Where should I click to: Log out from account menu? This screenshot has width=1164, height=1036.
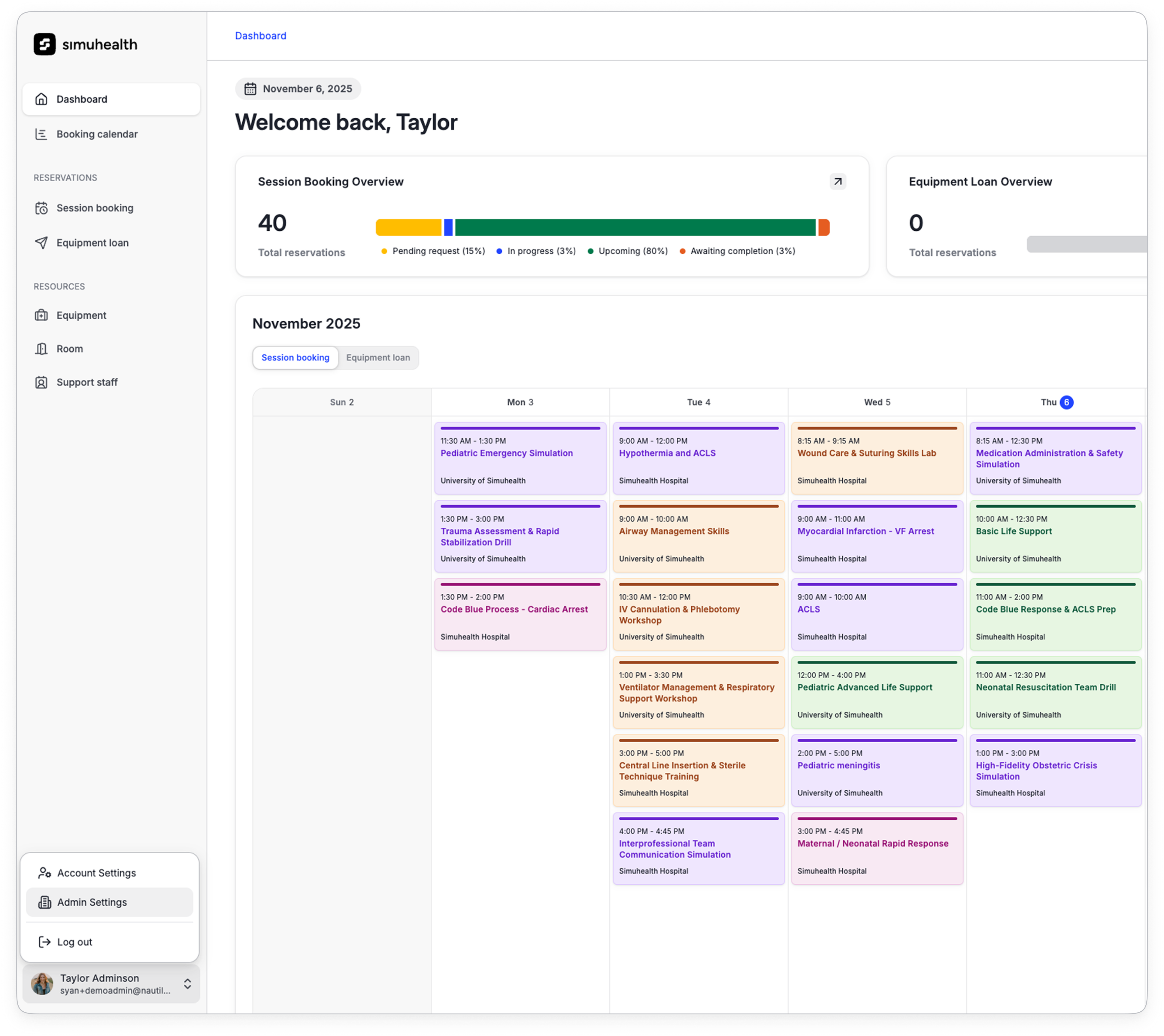(x=74, y=942)
